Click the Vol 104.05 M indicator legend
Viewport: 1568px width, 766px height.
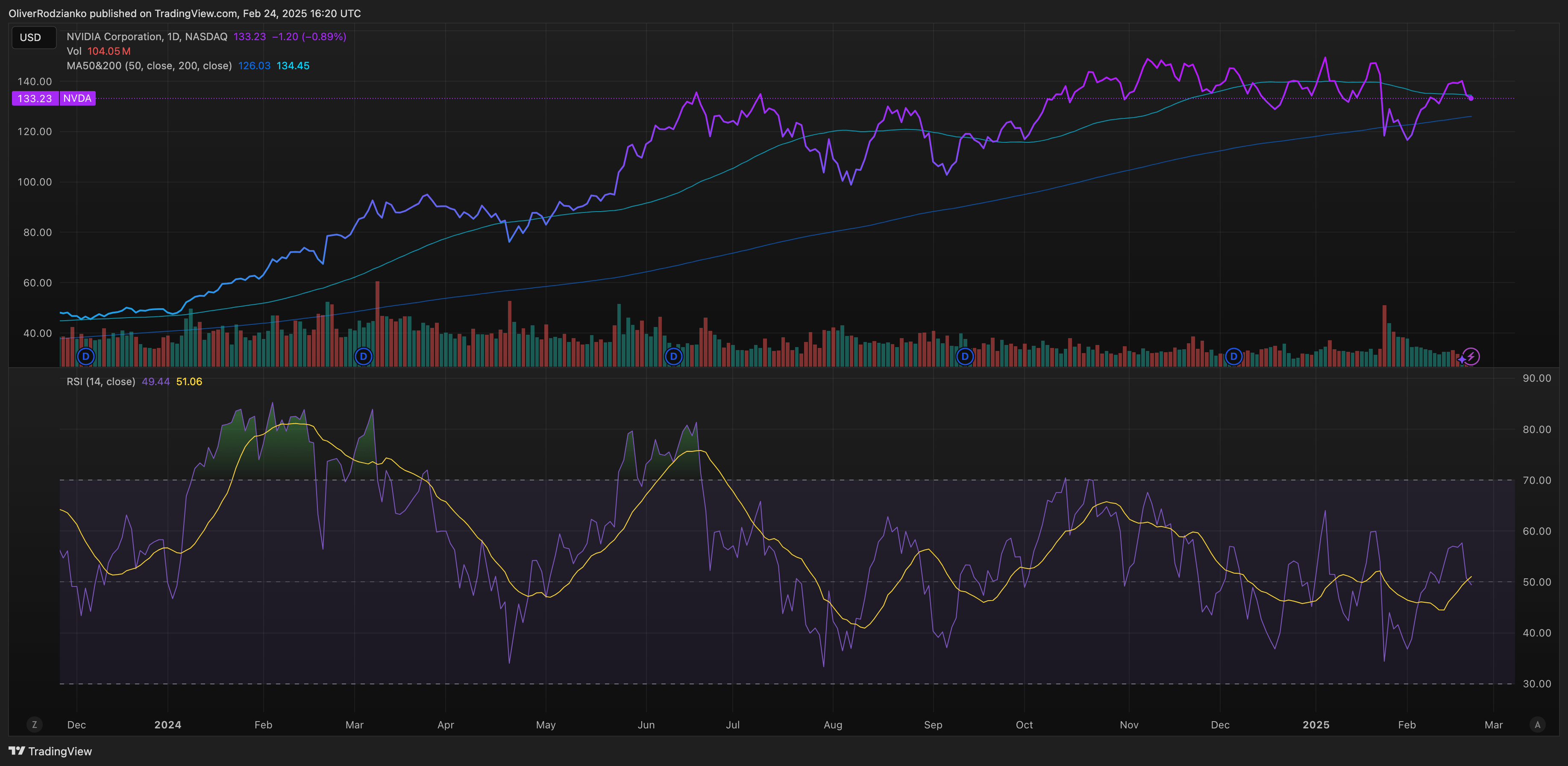coord(99,51)
